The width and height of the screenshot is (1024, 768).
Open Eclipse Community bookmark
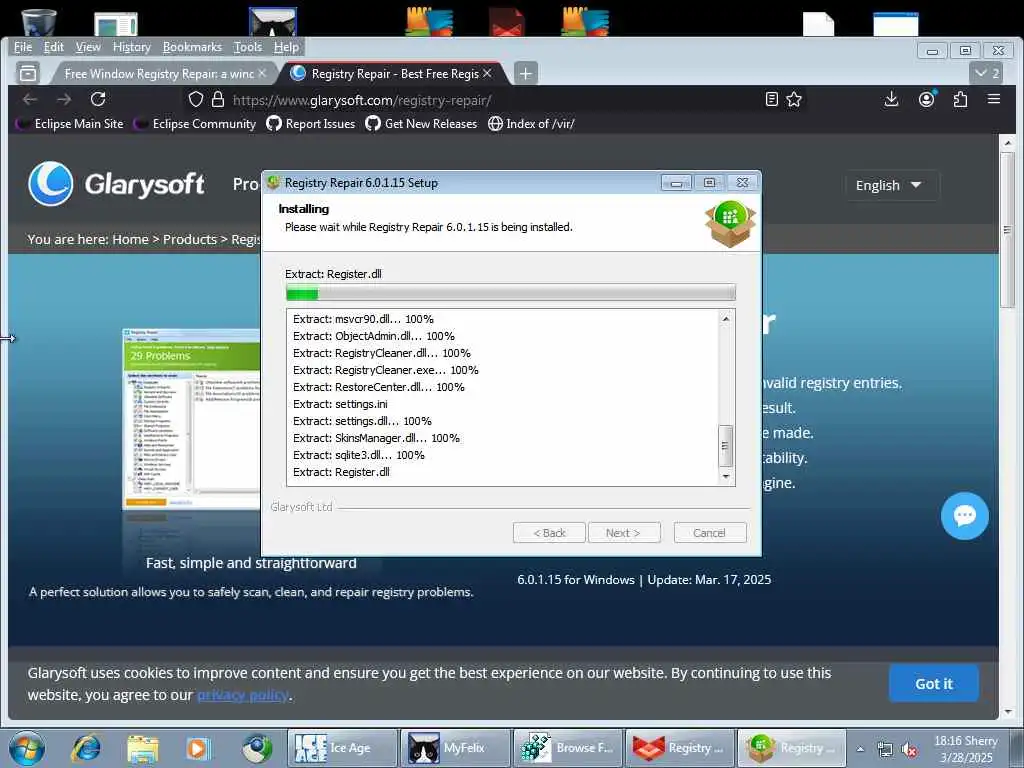[x=195, y=123]
